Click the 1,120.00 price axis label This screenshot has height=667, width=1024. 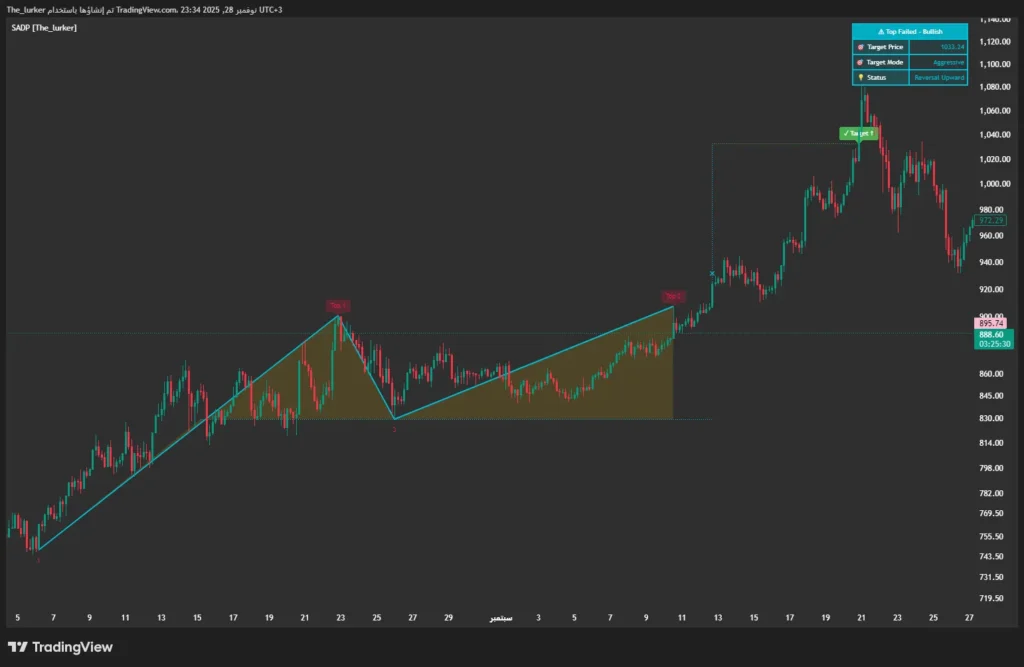tap(995, 42)
